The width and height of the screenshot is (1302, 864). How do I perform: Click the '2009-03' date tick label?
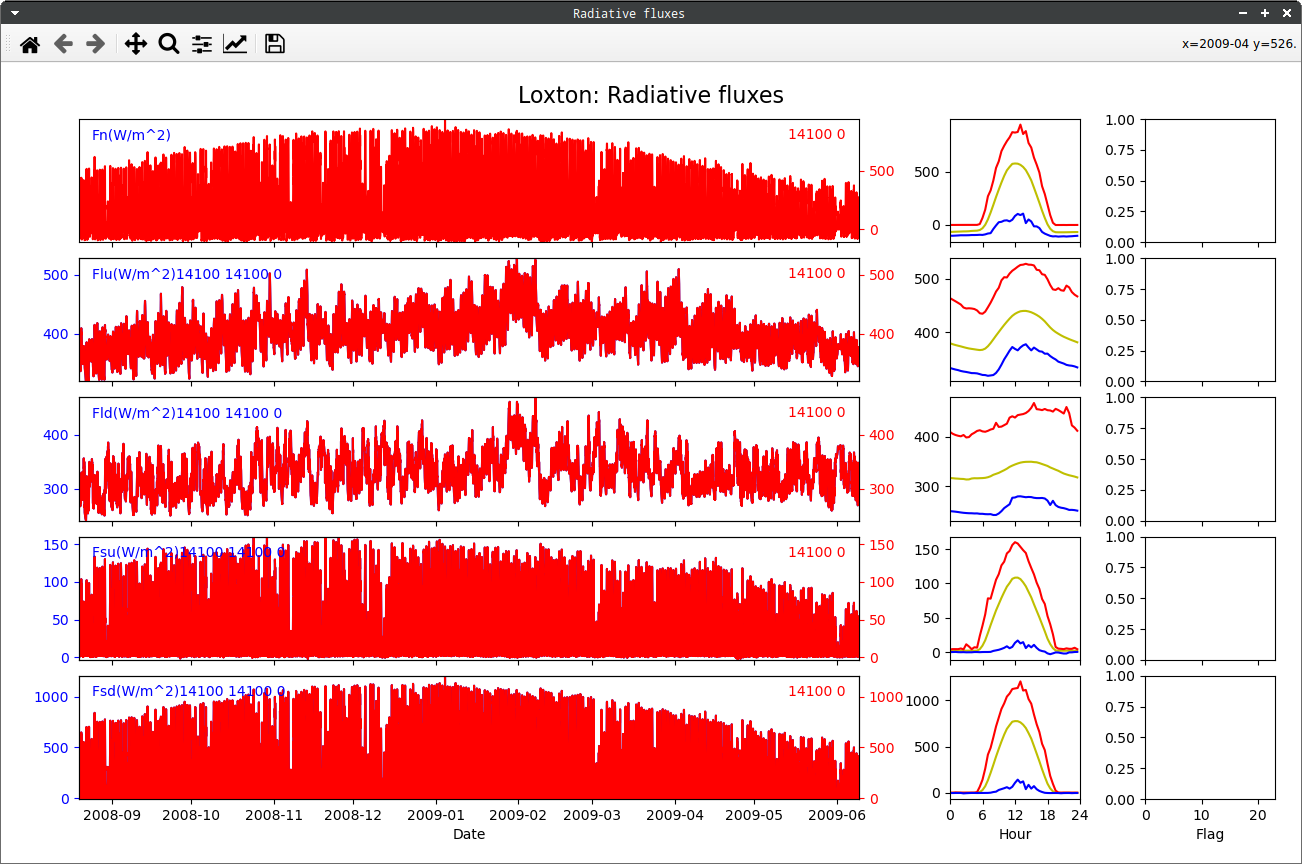click(593, 815)
